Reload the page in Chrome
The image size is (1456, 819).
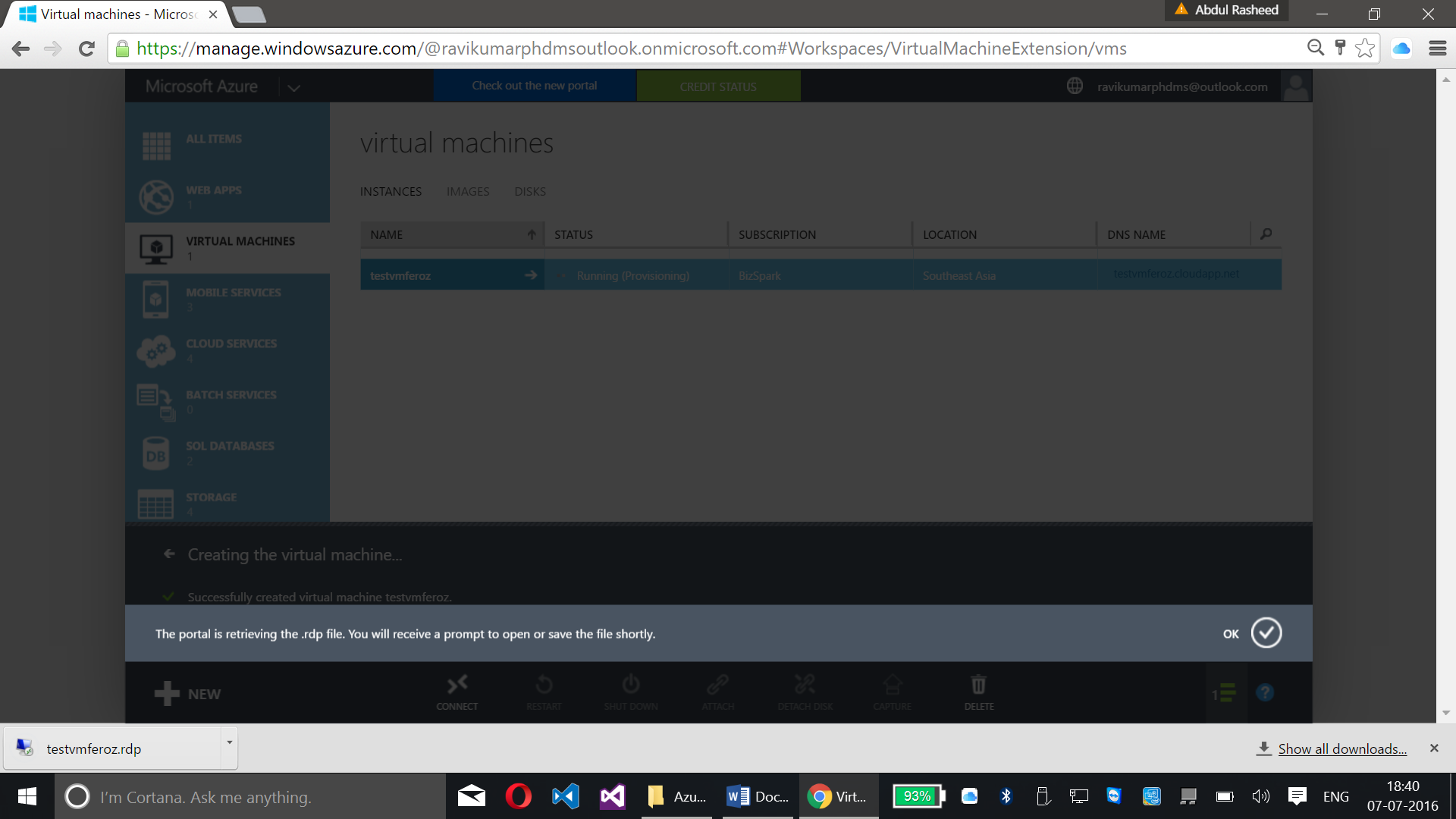pos(86,49)
